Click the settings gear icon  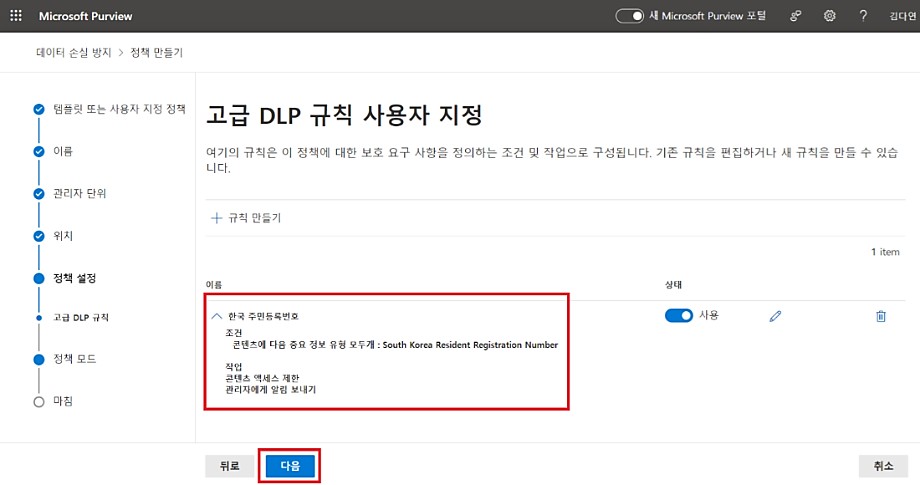829,16
